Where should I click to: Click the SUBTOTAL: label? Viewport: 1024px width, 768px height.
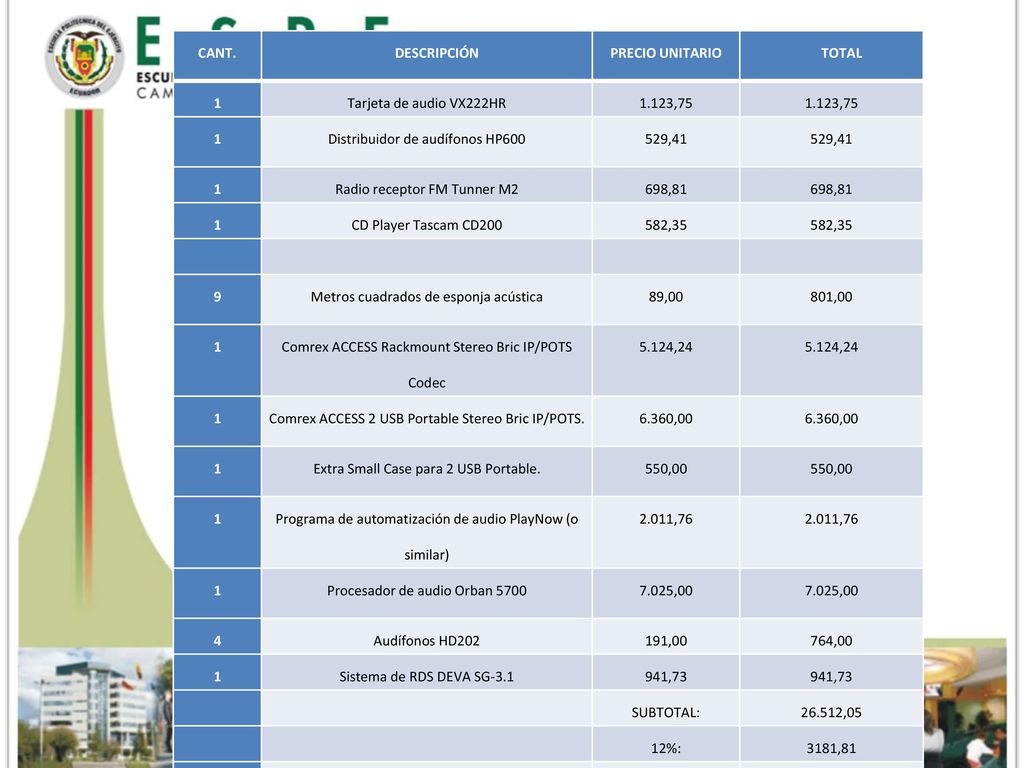pos(665,712)
